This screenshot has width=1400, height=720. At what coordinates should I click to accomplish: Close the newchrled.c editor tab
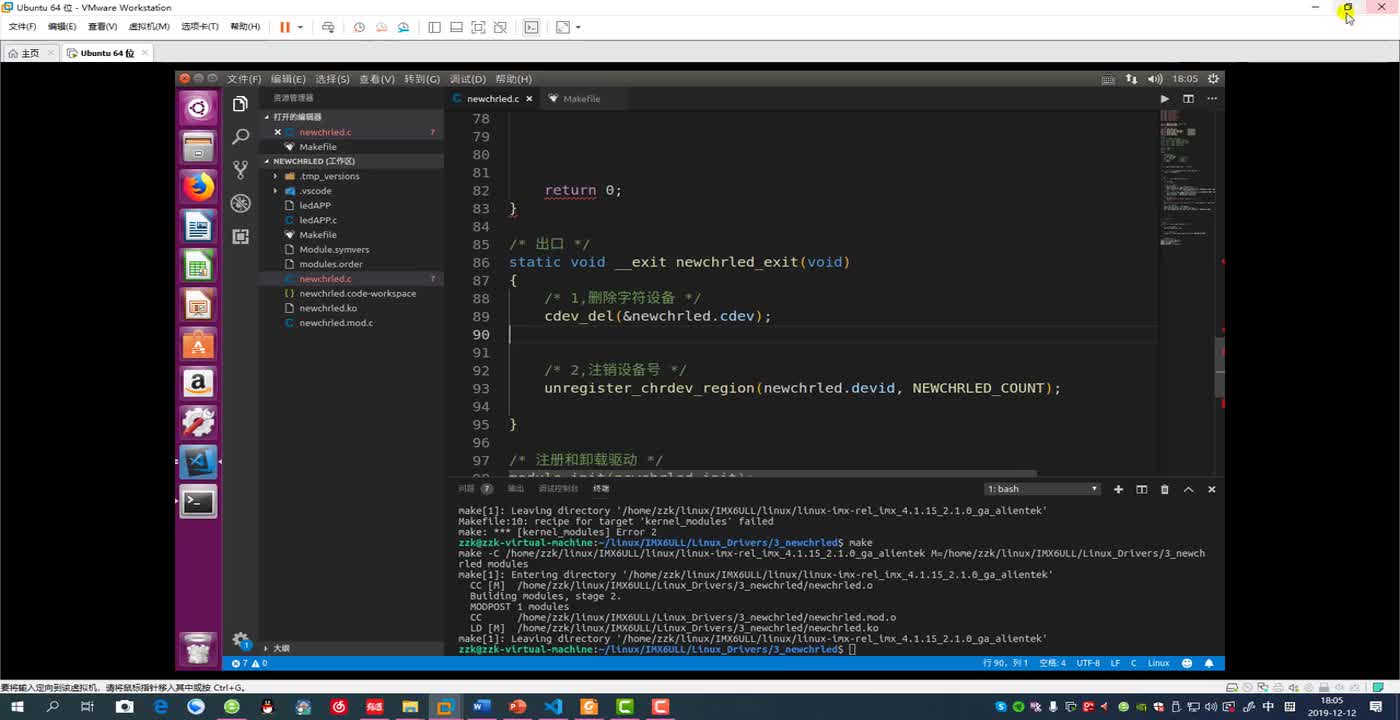pos(527,99)
